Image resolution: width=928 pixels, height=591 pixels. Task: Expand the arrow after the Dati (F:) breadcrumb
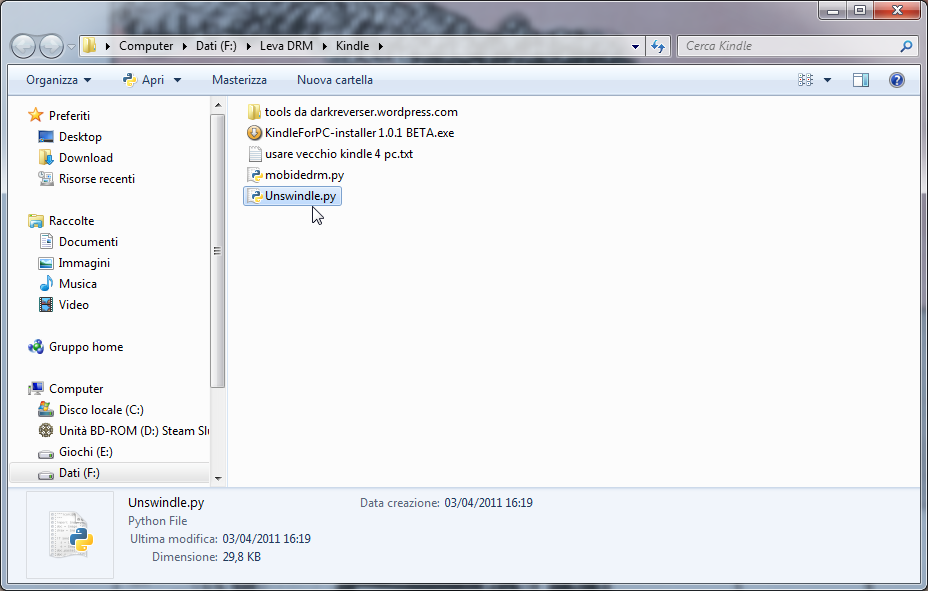[248, 46]
